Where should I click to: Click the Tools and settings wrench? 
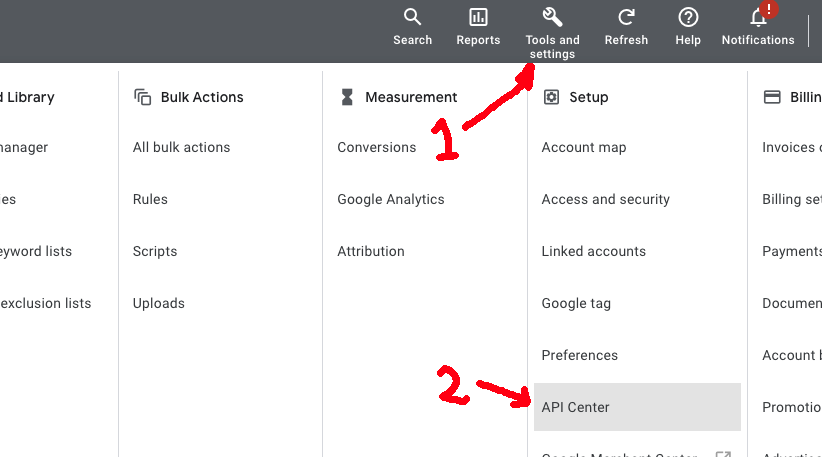(552, 17)
